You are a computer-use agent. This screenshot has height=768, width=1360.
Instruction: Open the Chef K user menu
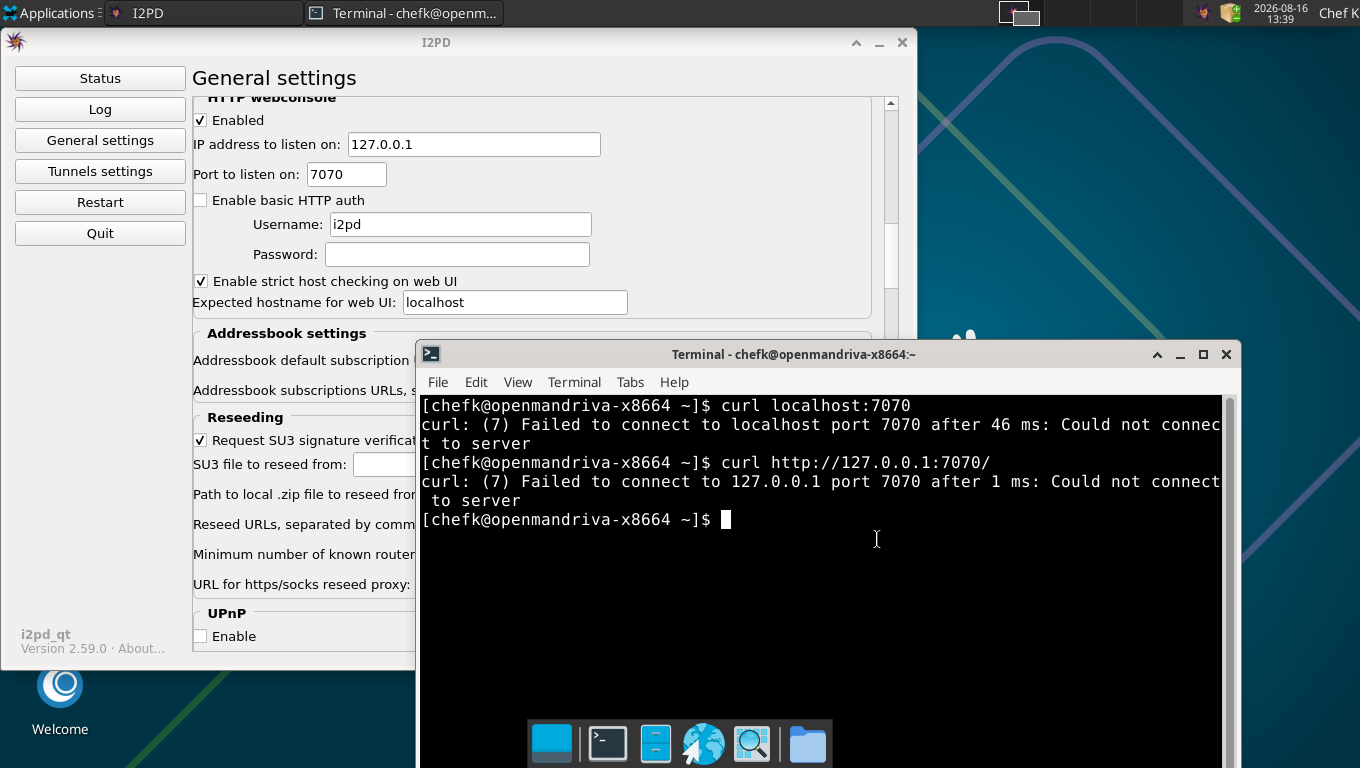(x=1338, y=13)
